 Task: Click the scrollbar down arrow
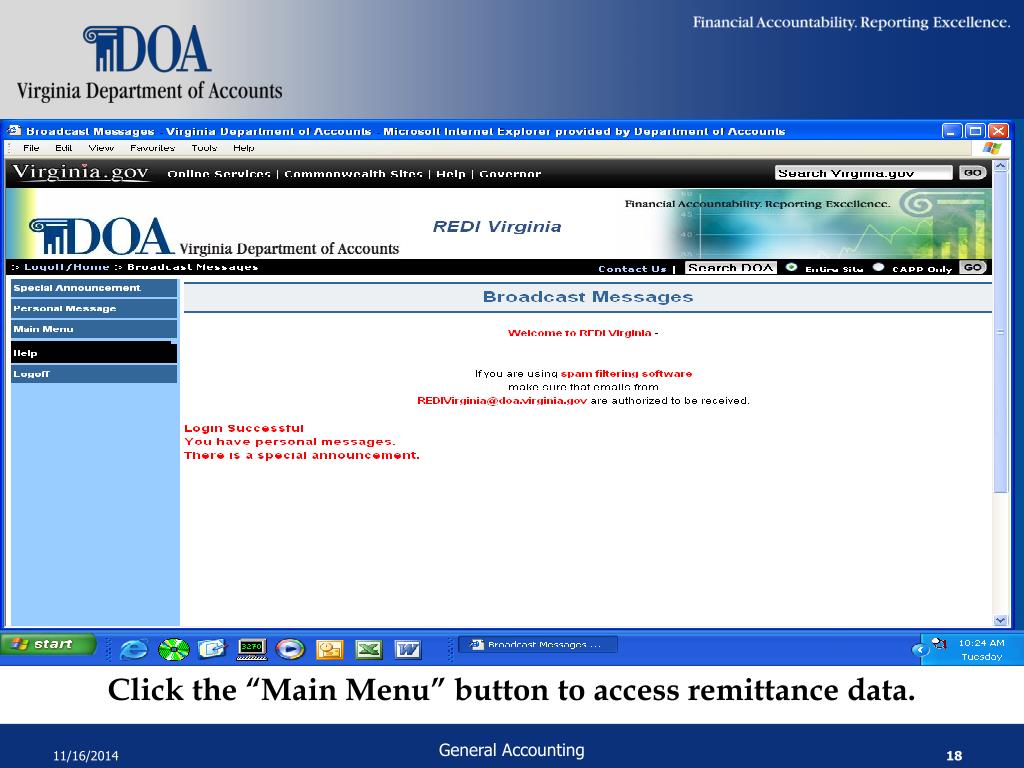point(1000,620)
